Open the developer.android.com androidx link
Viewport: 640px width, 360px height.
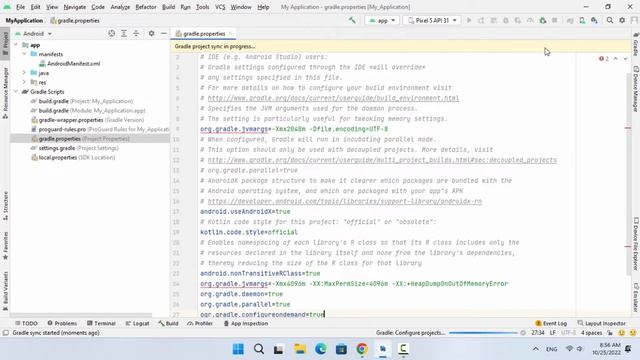click(344, 201)
